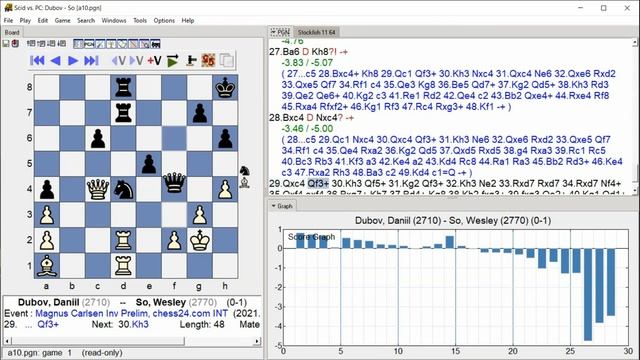640x360 pixels.
Task: Click the white bishop on a1
Action: tap(47, 265)
